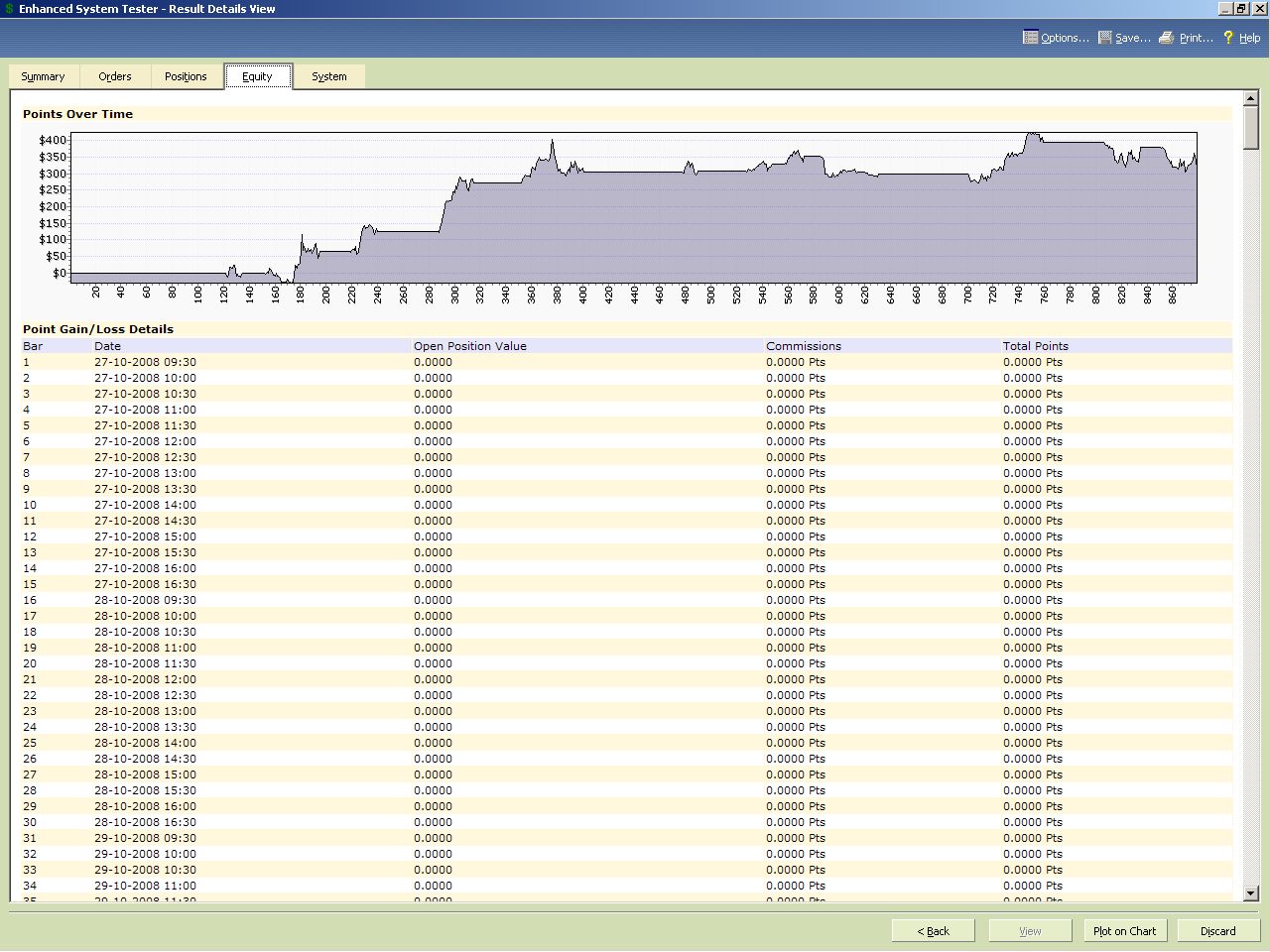Select the Positions tab
This screenshot has height=952, width=1270.
(x=186, y=76)
